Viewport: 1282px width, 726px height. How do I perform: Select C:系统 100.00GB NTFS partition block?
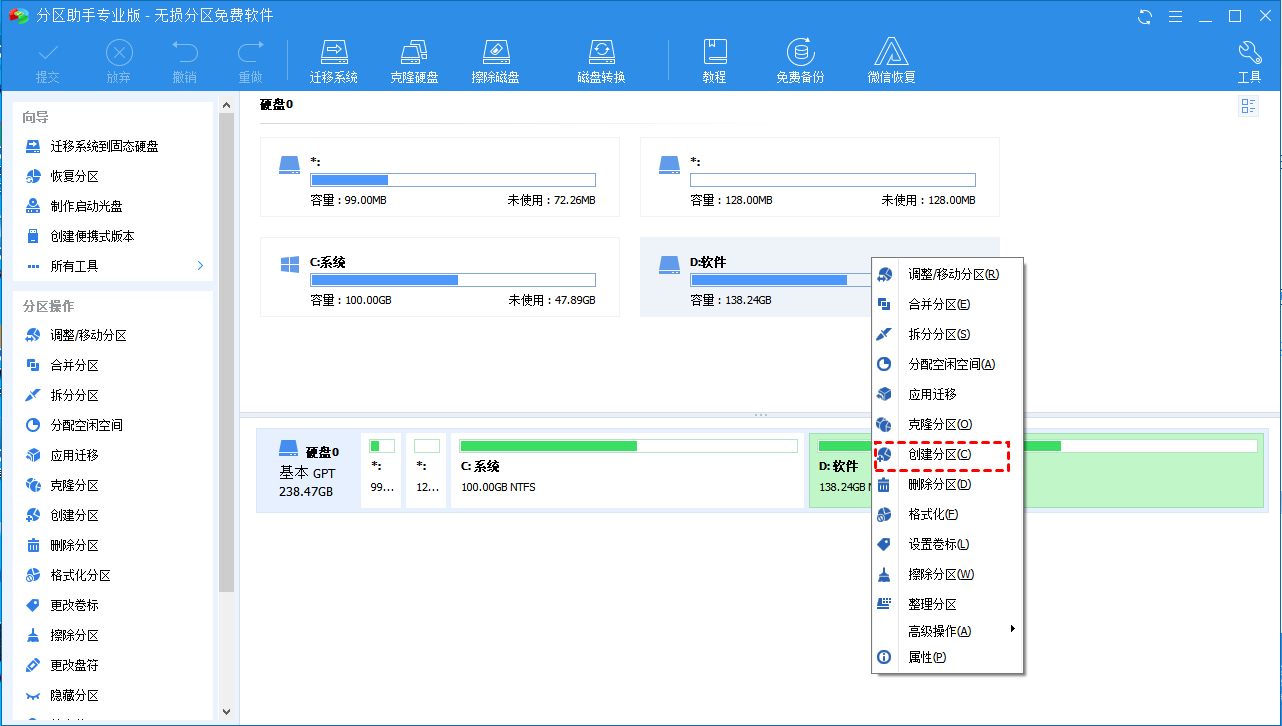[627, 470]
